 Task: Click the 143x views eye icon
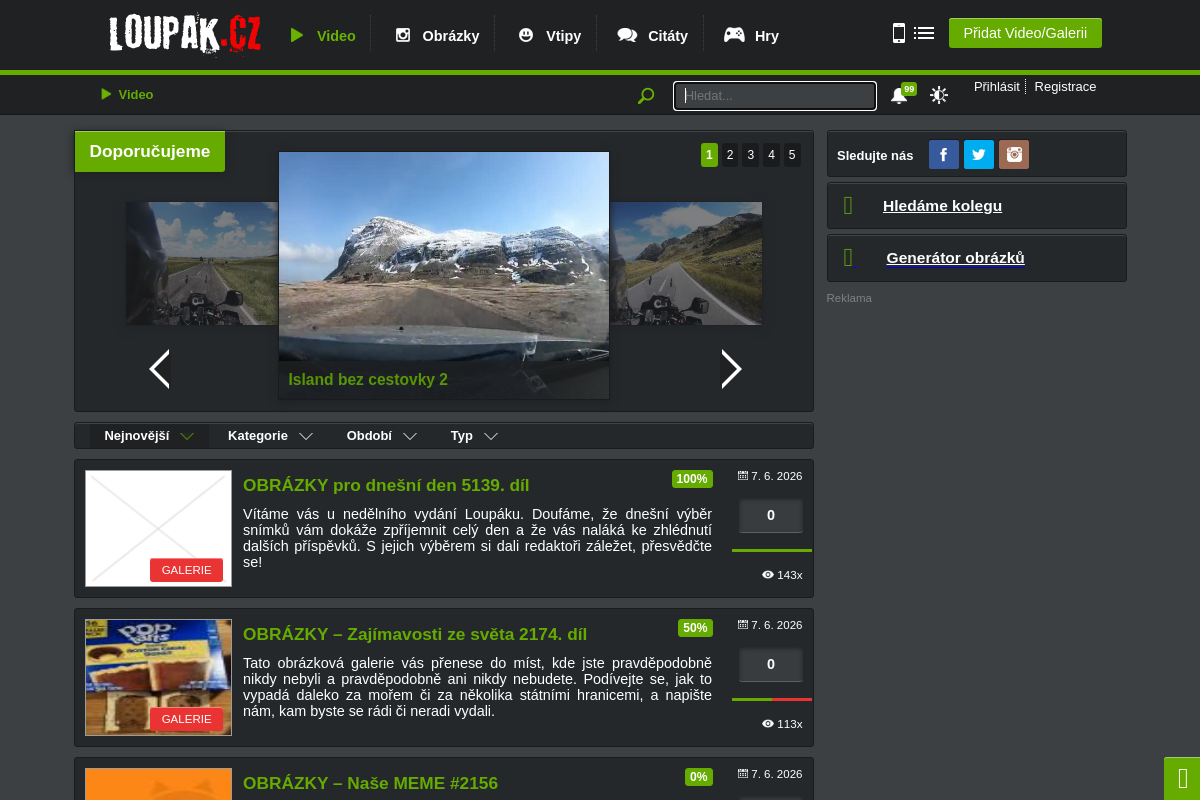tap(768, 575)
